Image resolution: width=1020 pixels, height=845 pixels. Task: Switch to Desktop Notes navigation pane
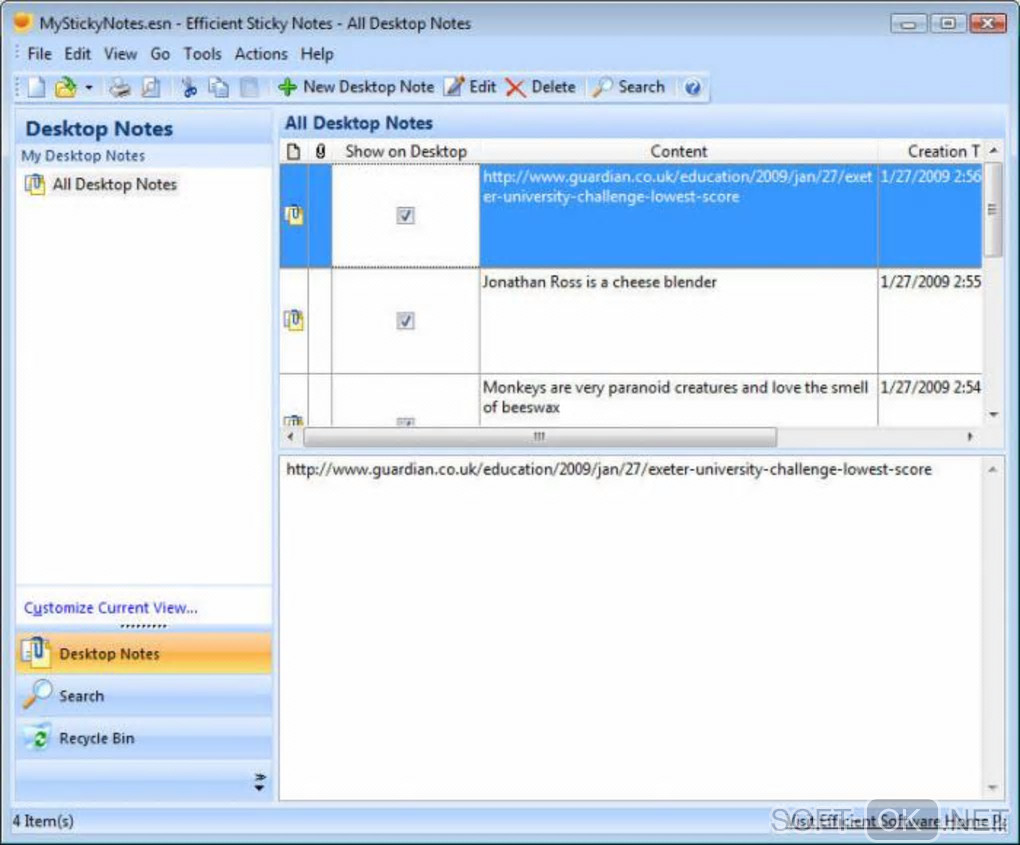click(144, 653)
